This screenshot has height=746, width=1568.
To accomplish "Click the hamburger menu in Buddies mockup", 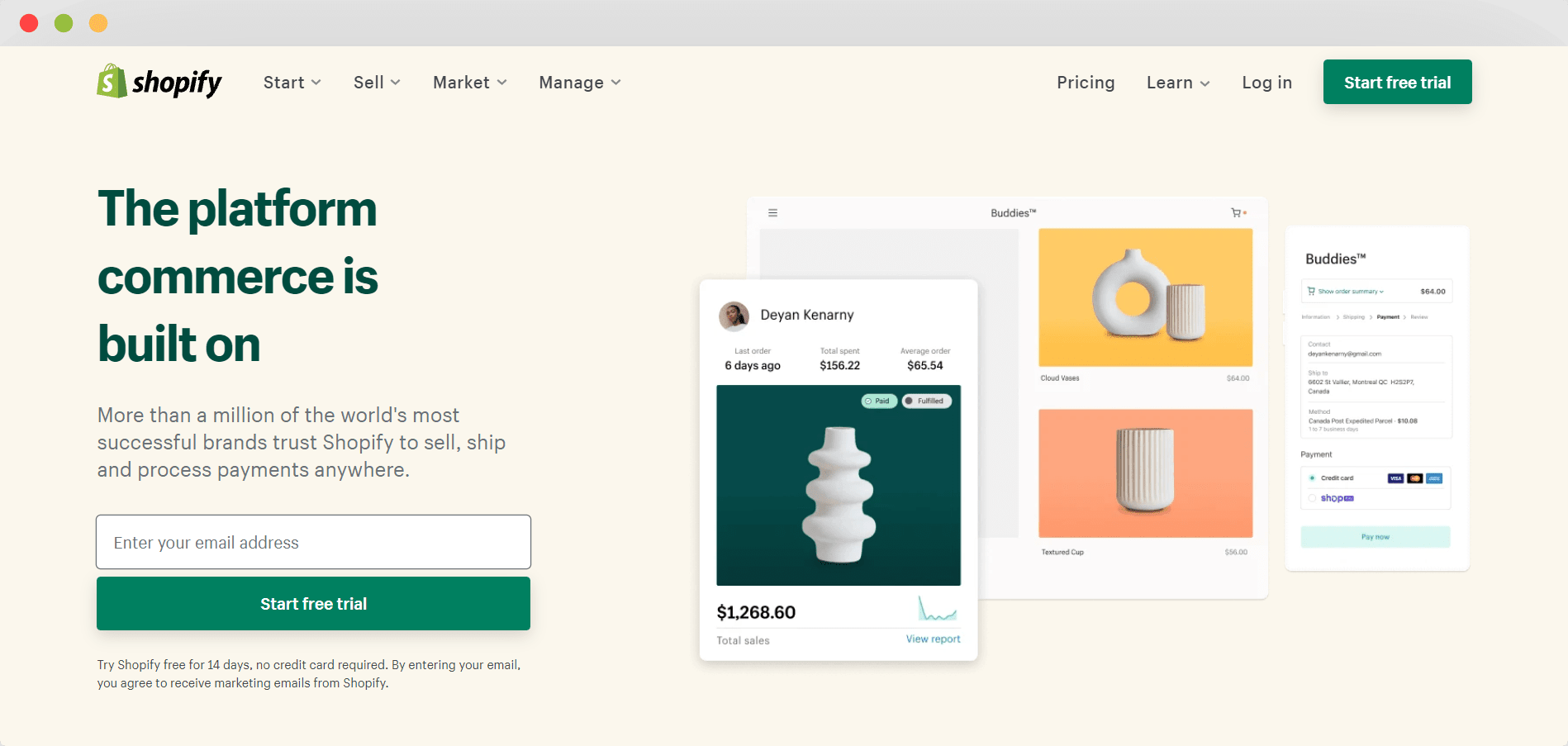I will [772, 213].
